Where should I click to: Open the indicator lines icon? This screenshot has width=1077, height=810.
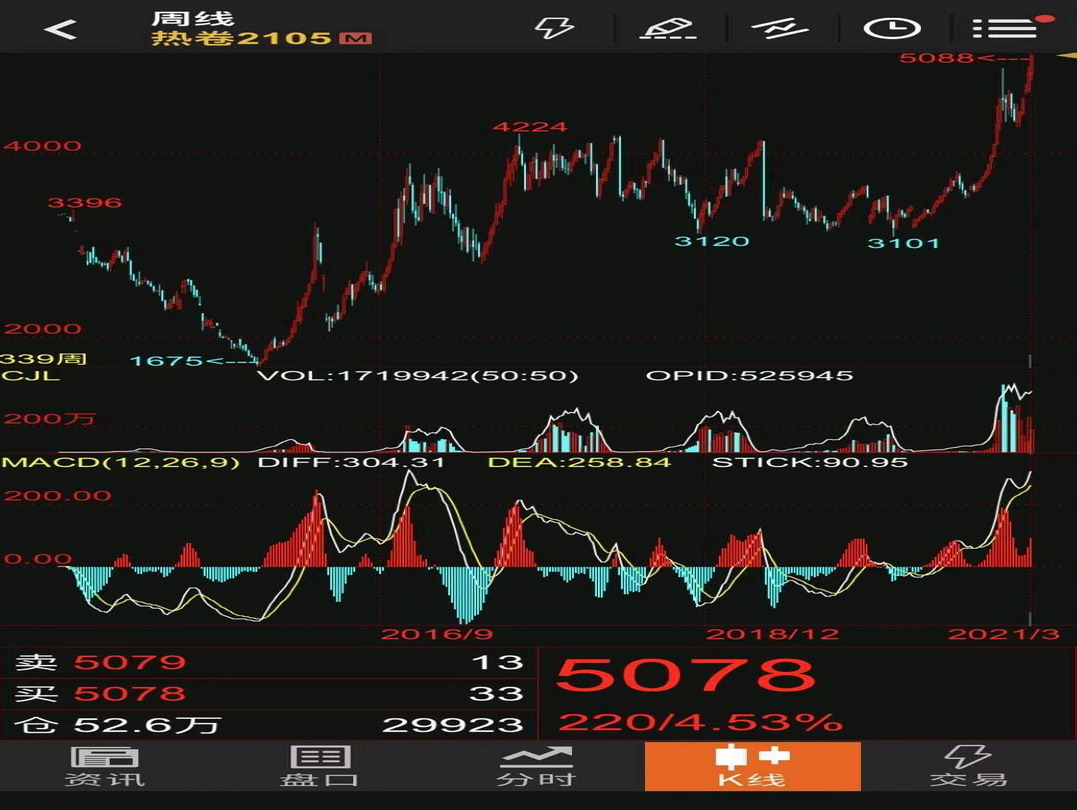point(780,27)
